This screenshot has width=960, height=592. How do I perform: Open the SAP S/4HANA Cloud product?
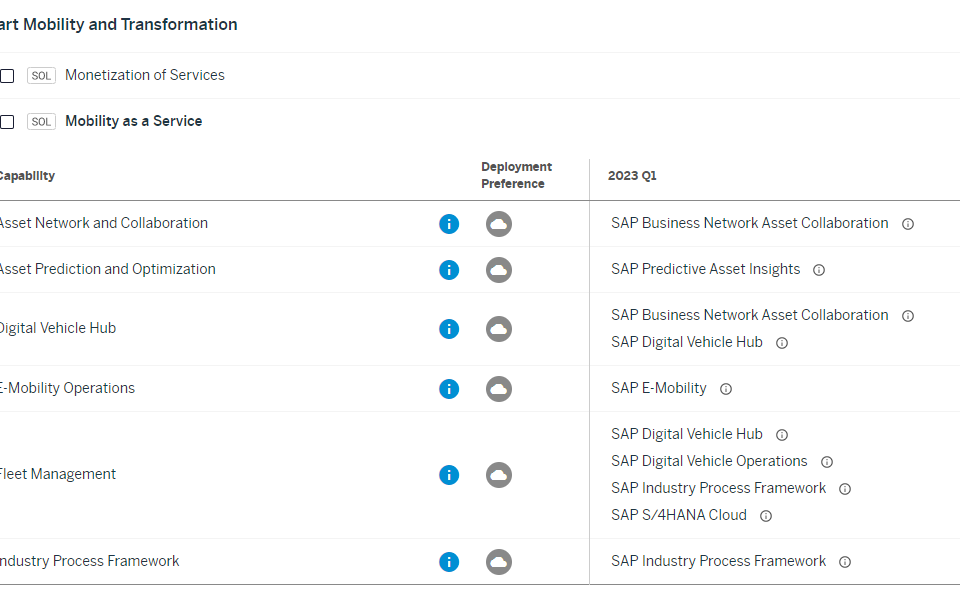coord(678,515)
